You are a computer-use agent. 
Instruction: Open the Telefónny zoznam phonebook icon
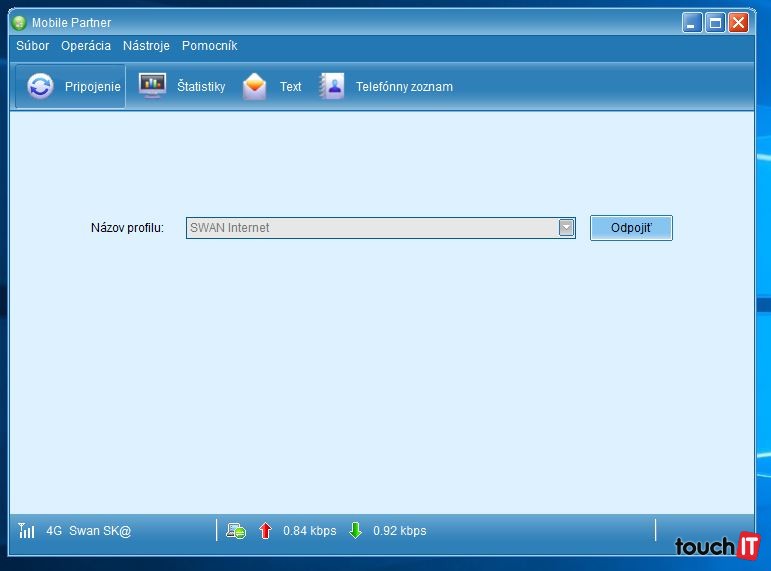[x=331, y=87]
